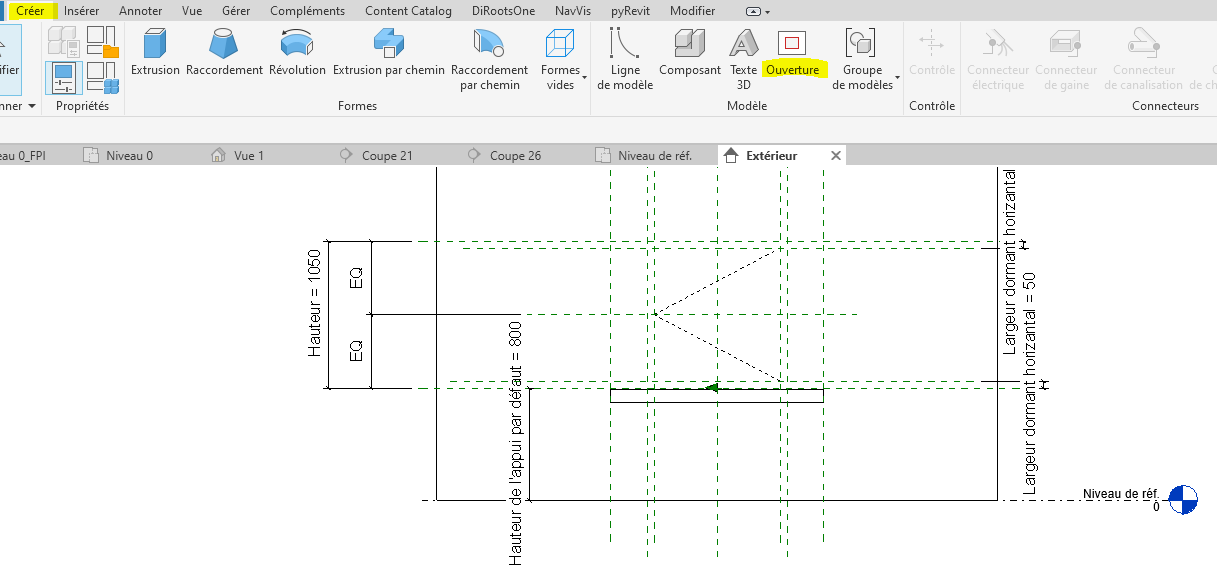The image size is (1217, 579).
Task: Switch to the Insérer ribbon tab
Action: click(81, 11)
